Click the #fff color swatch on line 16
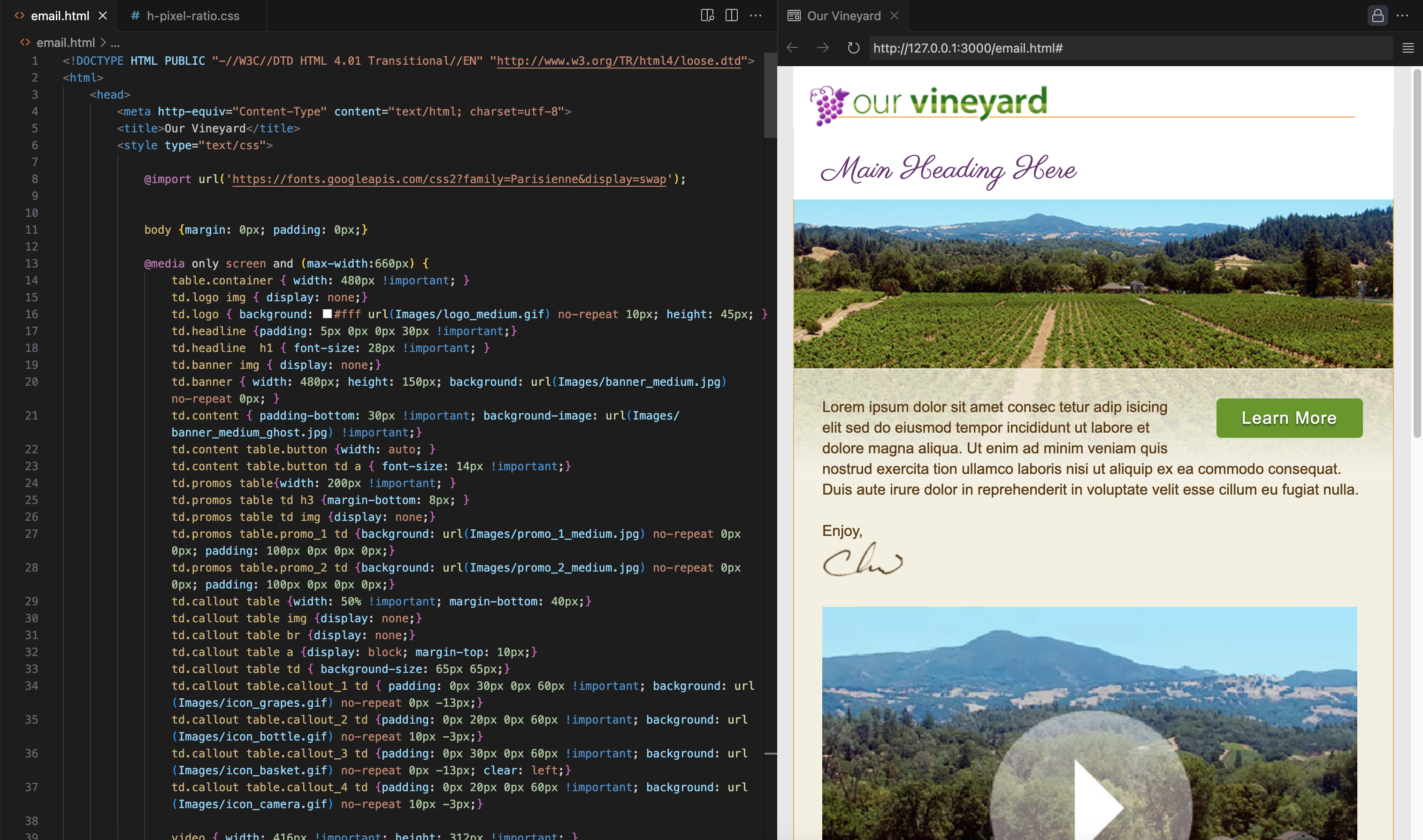Screen dimensions: 1423x840 (327, 314)
